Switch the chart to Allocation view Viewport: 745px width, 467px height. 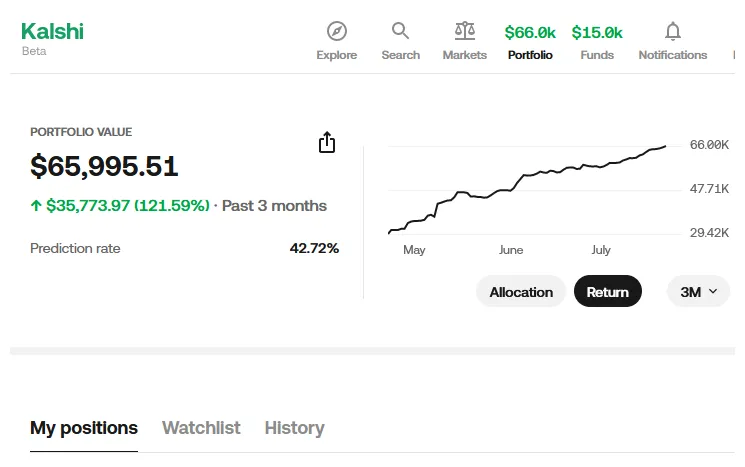pos(521,292)
